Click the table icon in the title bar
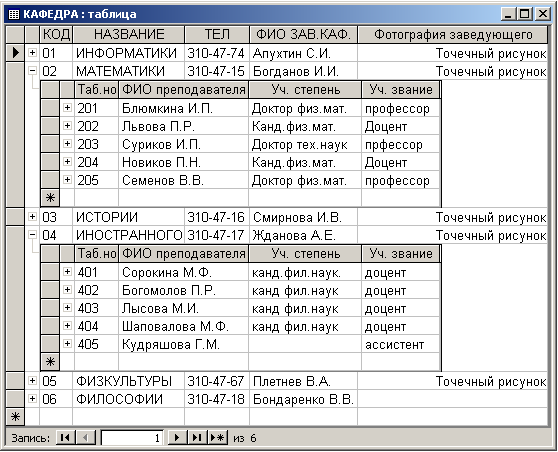The width and height of the screenshot is (558, 452). tap(14, 14)
